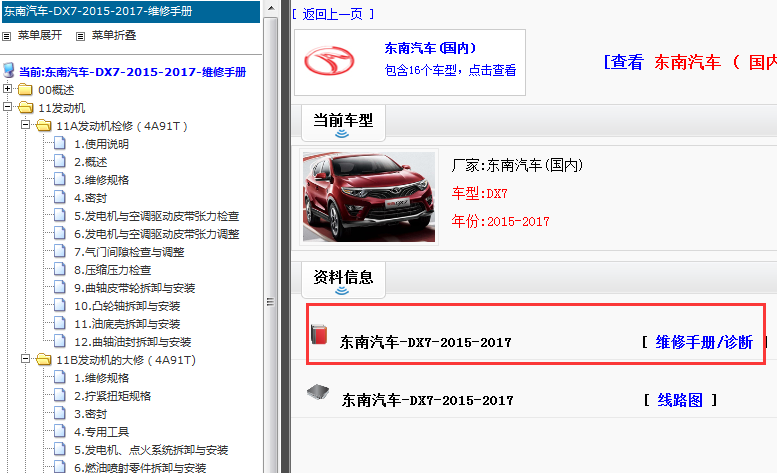The width and height of the screenshot is (777, 473).
Task: Click the document icon for 7.气门间隙检查与调整
Action: [59, 252]
